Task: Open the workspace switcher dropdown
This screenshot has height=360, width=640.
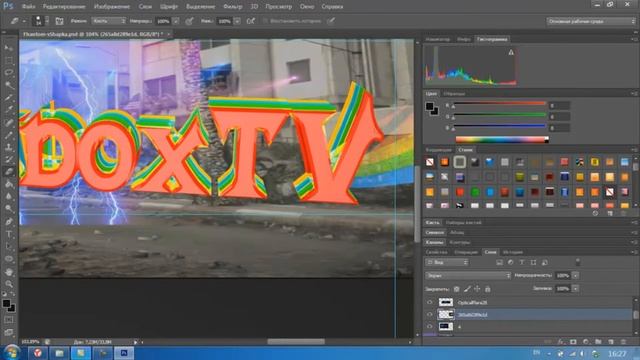Action: click(x=590, y=21)
